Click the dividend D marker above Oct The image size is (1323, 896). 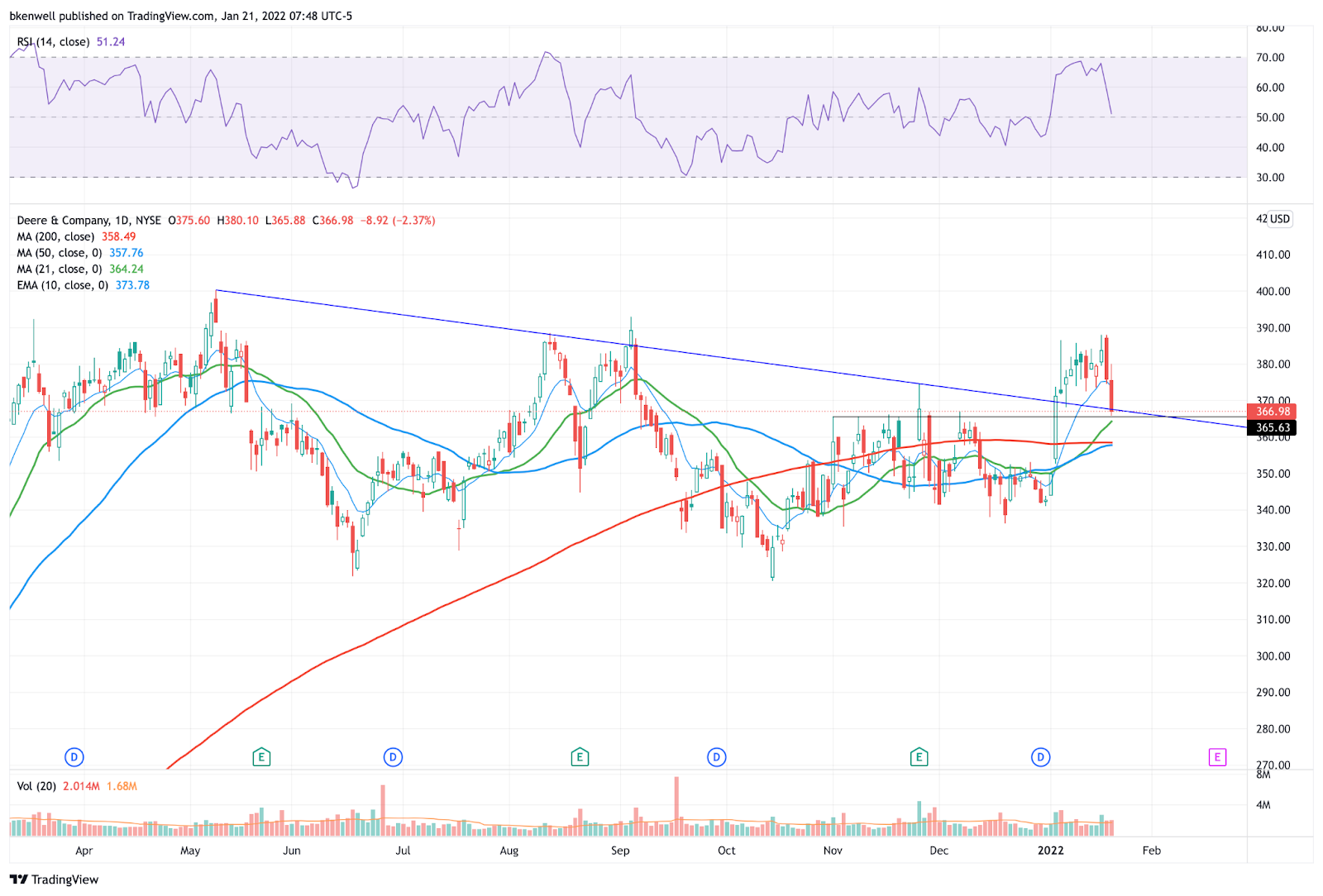[716, 757]
